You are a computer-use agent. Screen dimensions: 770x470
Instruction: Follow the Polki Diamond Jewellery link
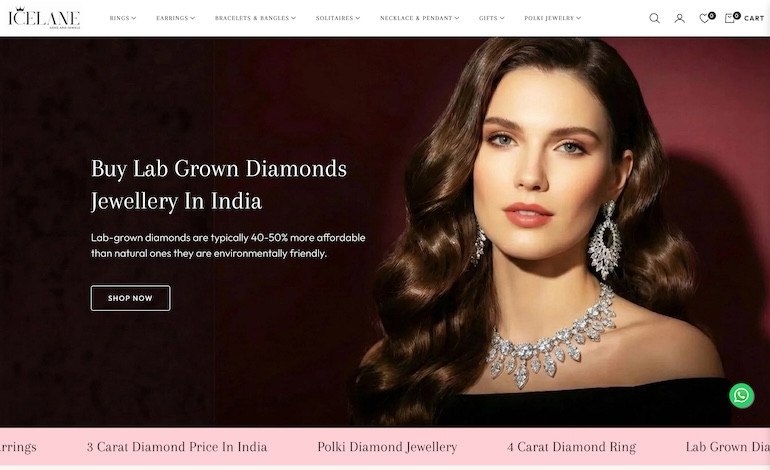[x=387, y=447]
